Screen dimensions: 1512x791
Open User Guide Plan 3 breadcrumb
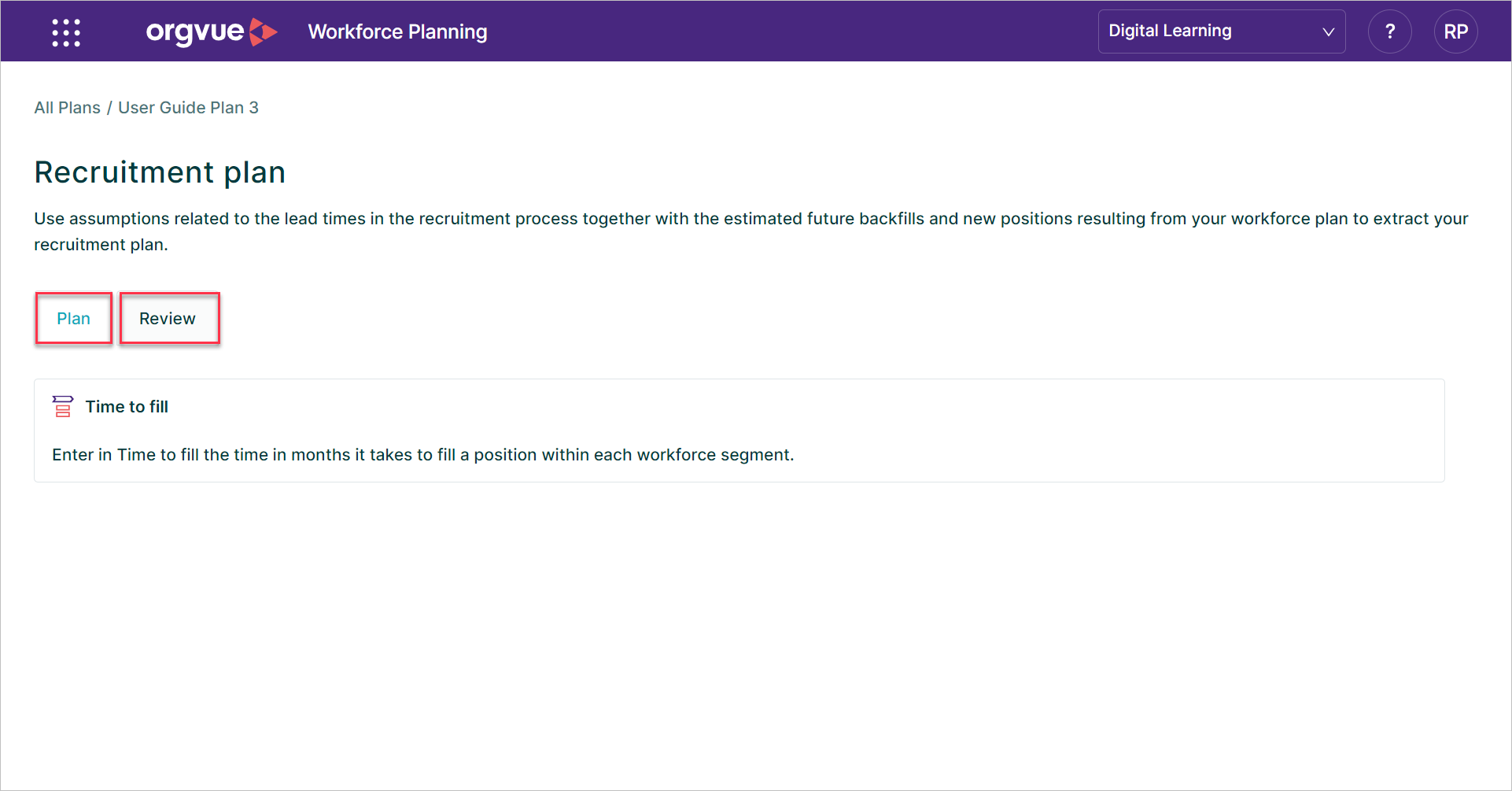pos(188,107)
